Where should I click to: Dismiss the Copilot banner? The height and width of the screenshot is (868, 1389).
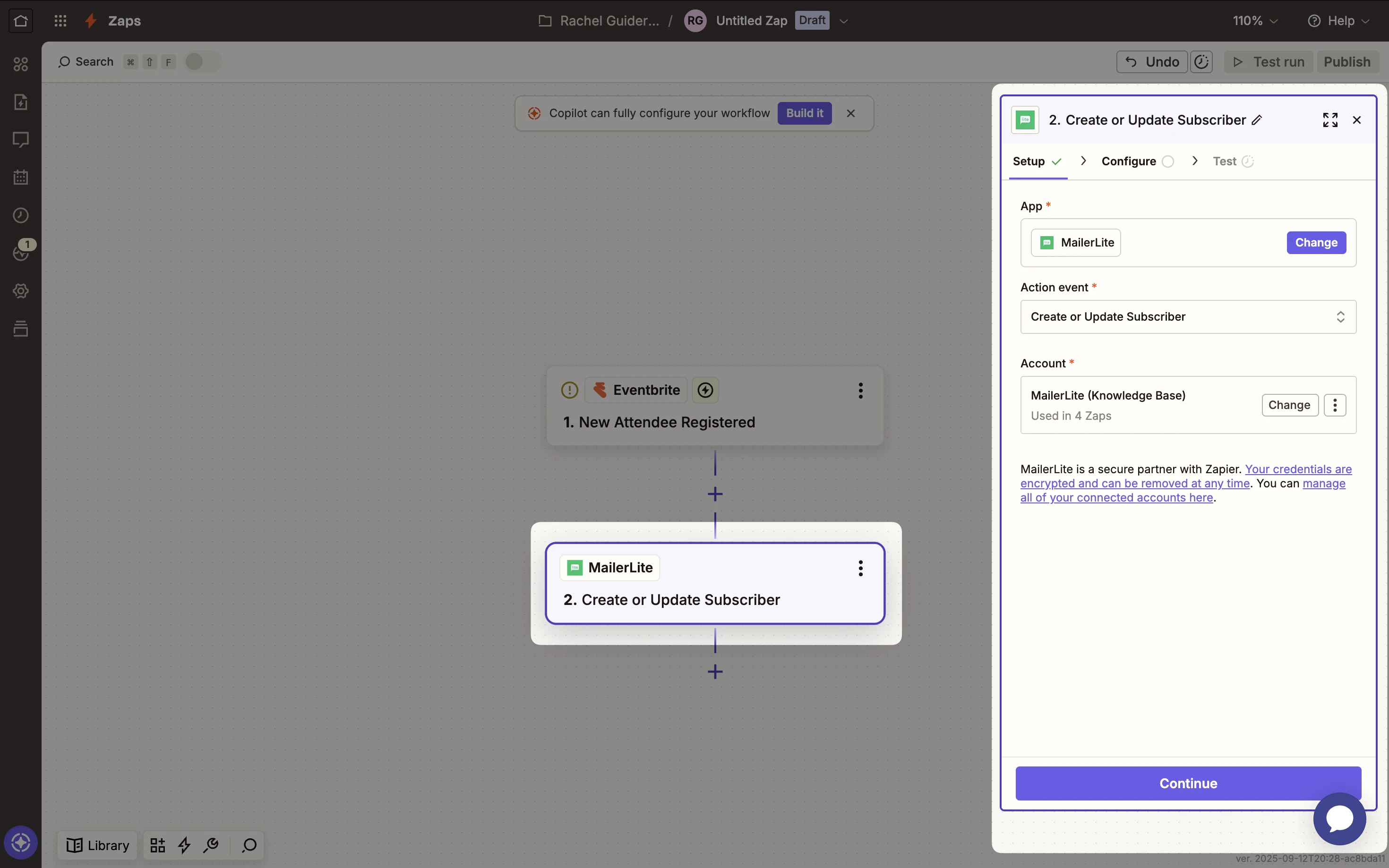pyautogui.click(x=851, y=113)
